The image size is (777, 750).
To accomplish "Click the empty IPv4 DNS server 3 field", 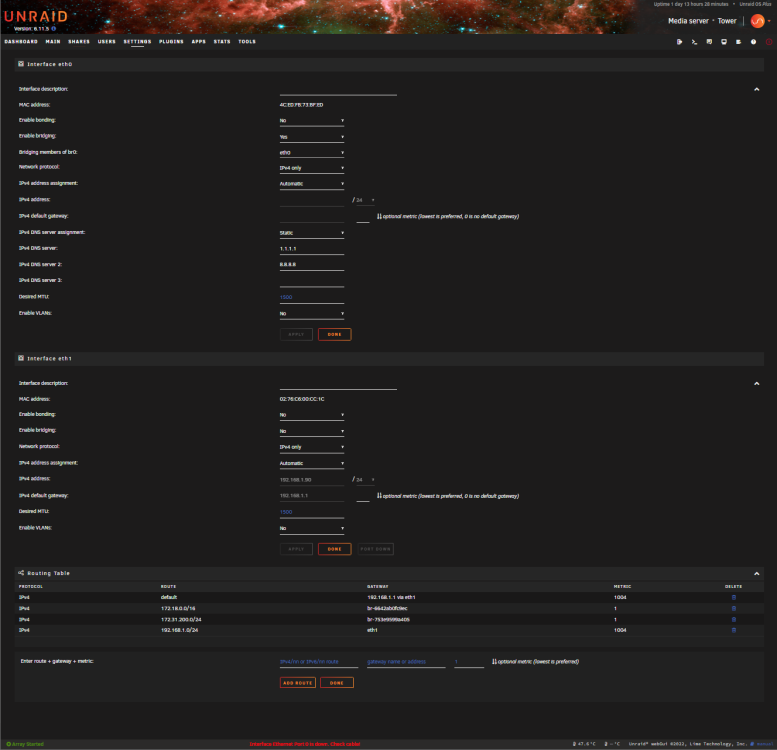I will coord(312,281).
